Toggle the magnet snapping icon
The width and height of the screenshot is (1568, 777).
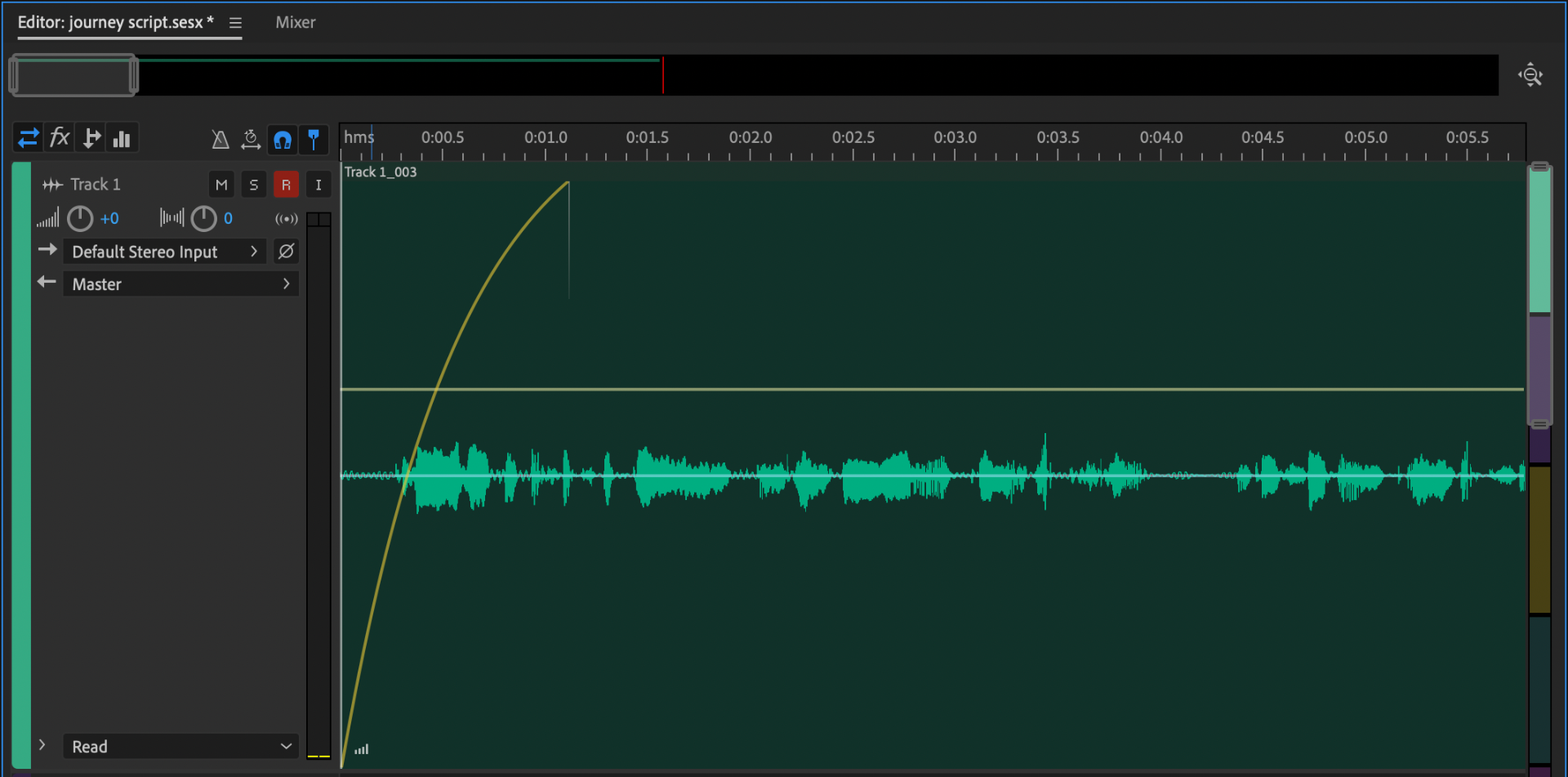pos(283,140)
